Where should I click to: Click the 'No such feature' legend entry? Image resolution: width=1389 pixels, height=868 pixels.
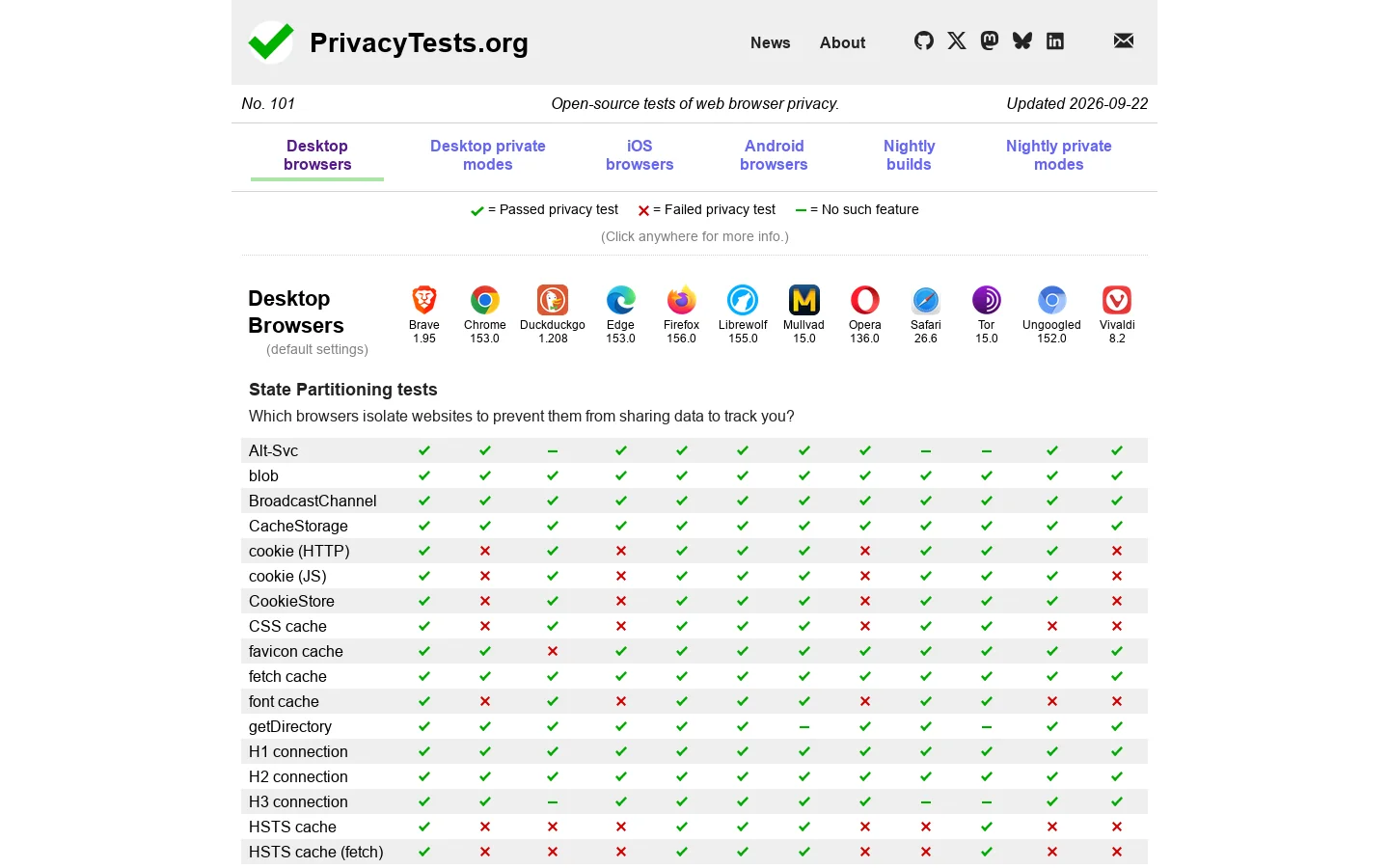pos(857,209)
